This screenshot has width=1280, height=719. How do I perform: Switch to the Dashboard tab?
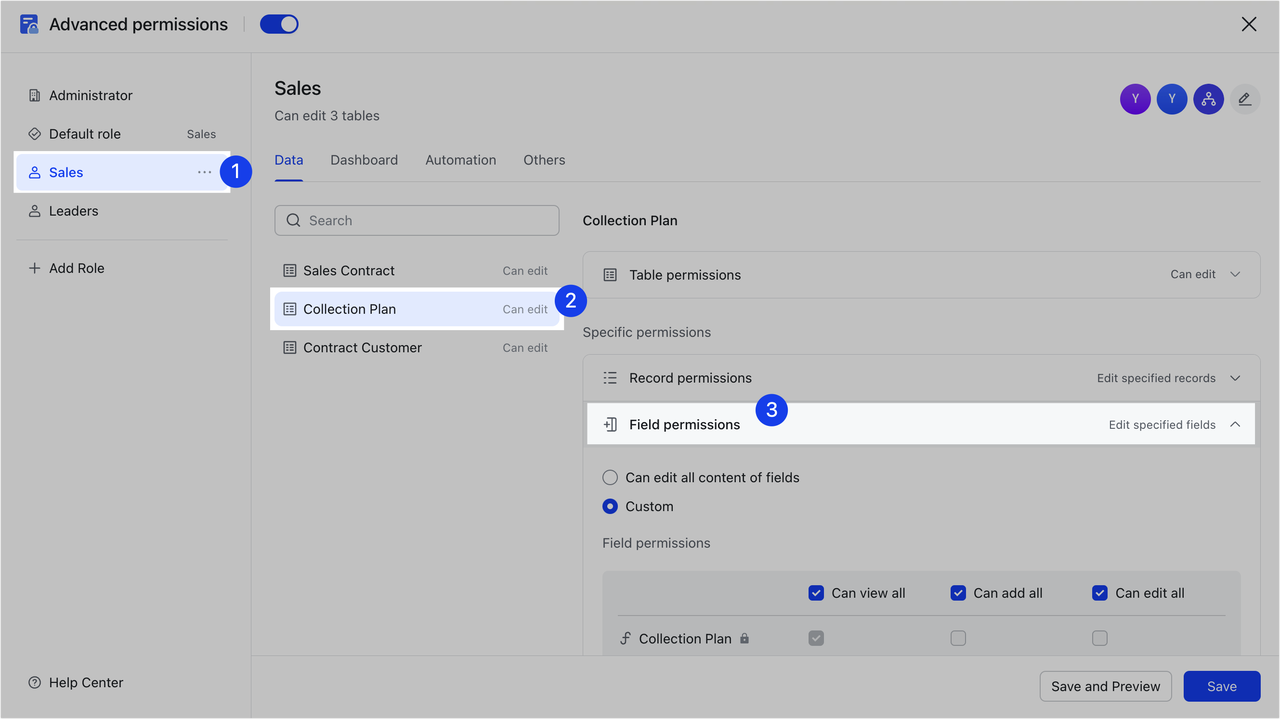tap(364, 160)
